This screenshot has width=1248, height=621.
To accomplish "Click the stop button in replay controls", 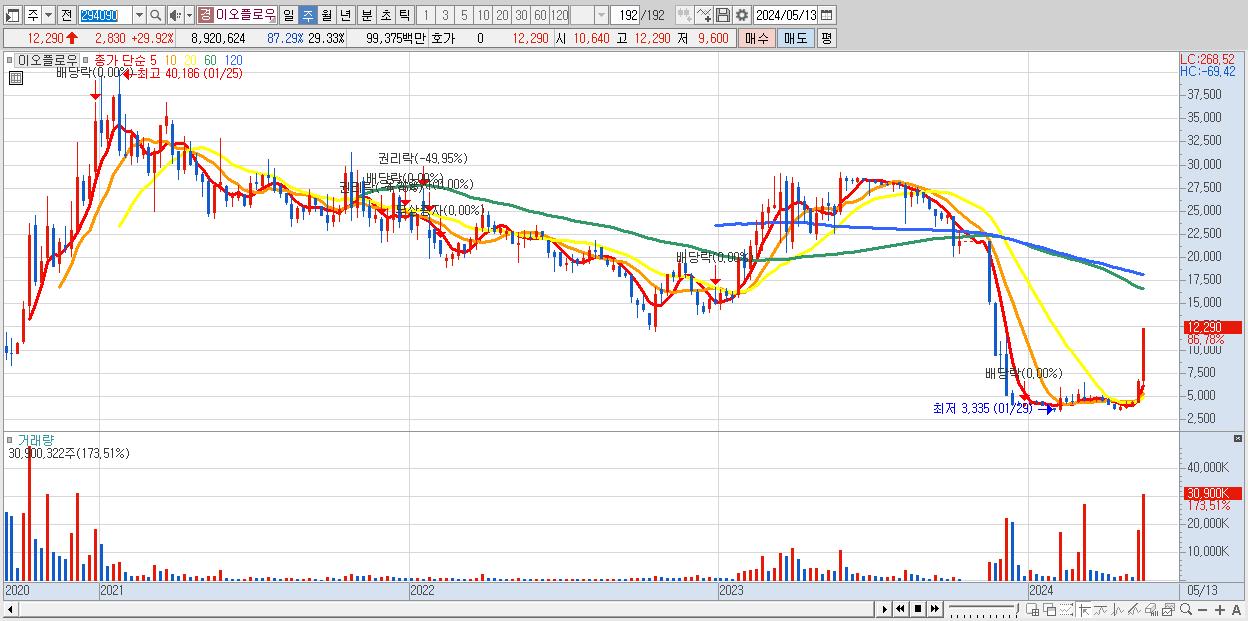I will tap(917, 609).
